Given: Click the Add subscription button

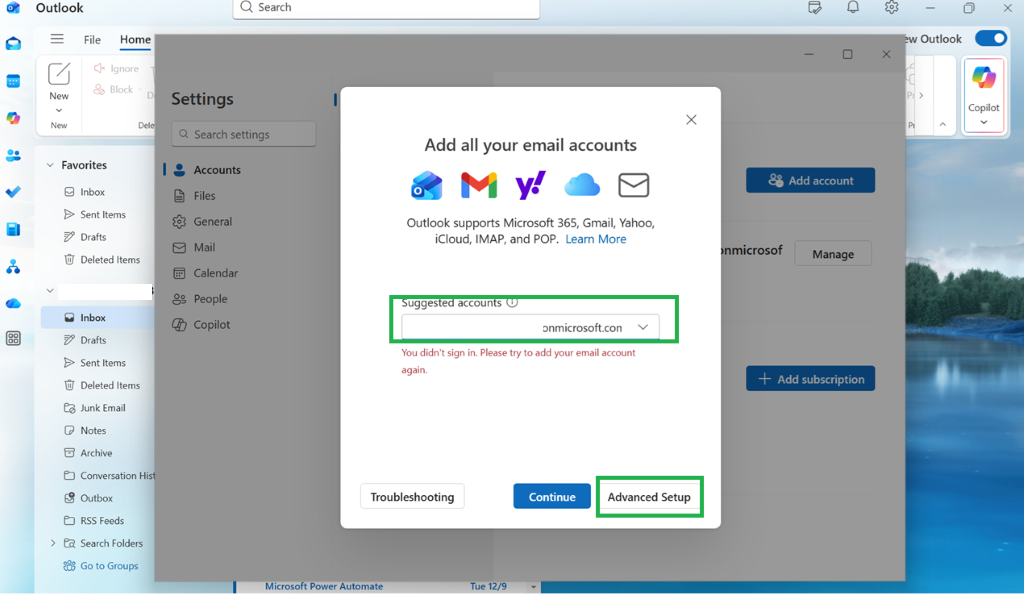Looking at the screenshot, I should click(810, 379).
